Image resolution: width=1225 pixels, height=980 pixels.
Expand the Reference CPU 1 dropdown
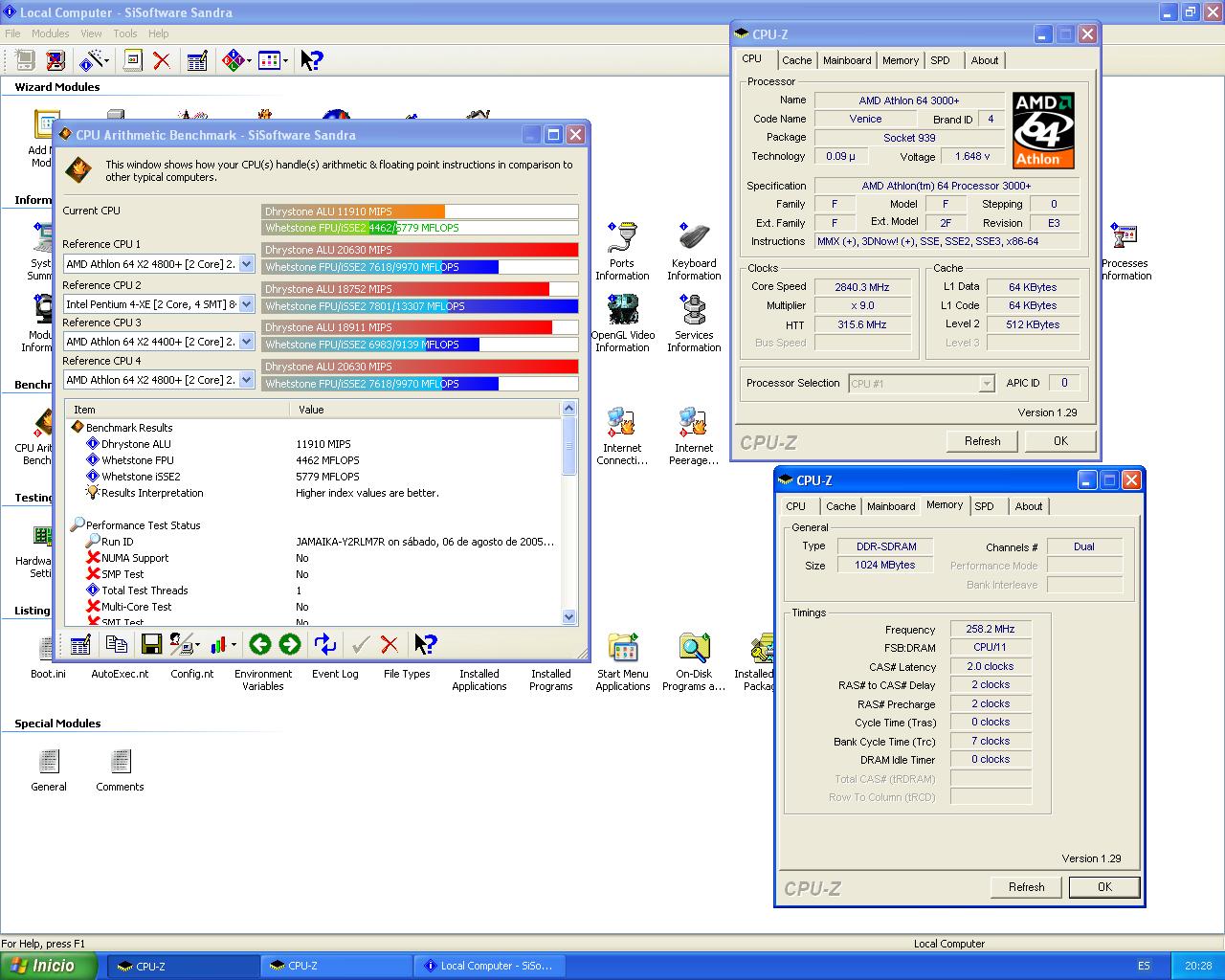pyautogui.click(x=246, y=264)
